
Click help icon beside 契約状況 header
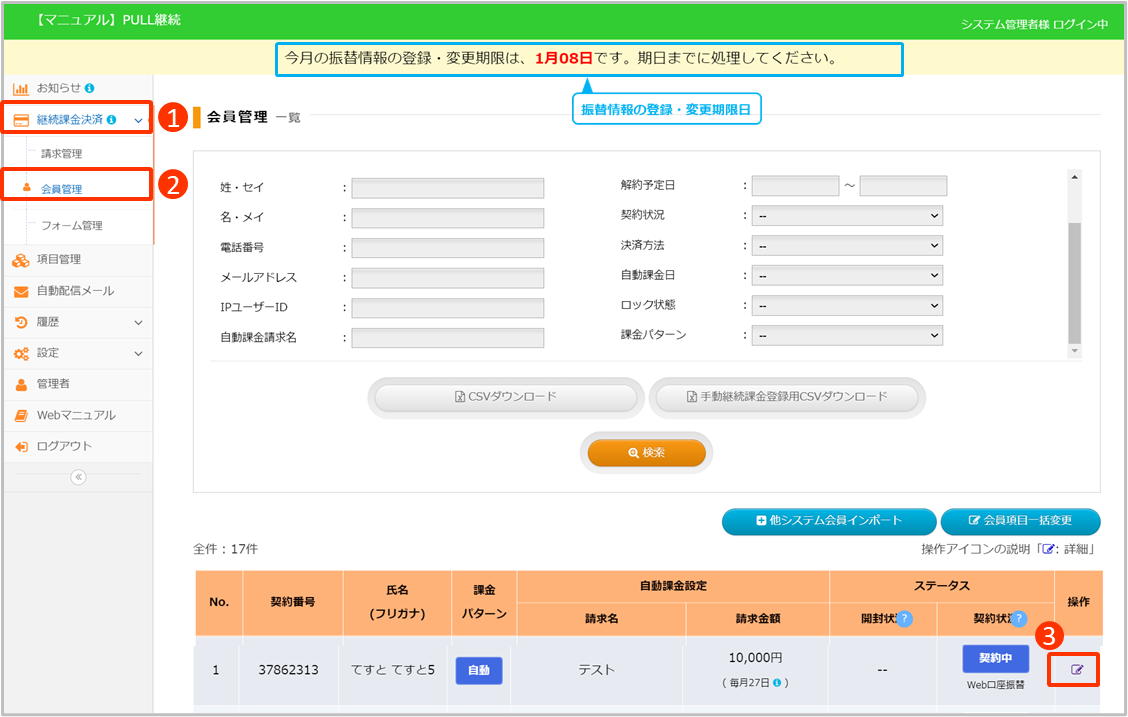click(1017, 619)
